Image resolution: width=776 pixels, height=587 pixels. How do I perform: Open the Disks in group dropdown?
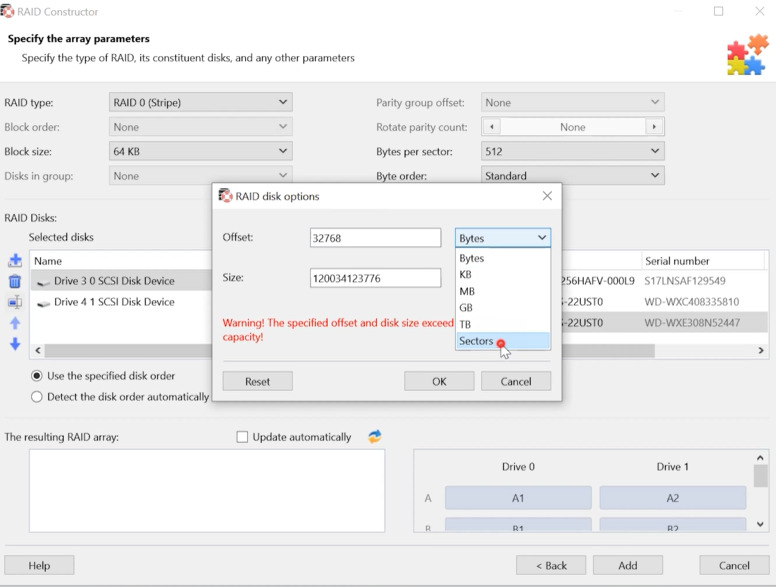(x=200, y=176)
